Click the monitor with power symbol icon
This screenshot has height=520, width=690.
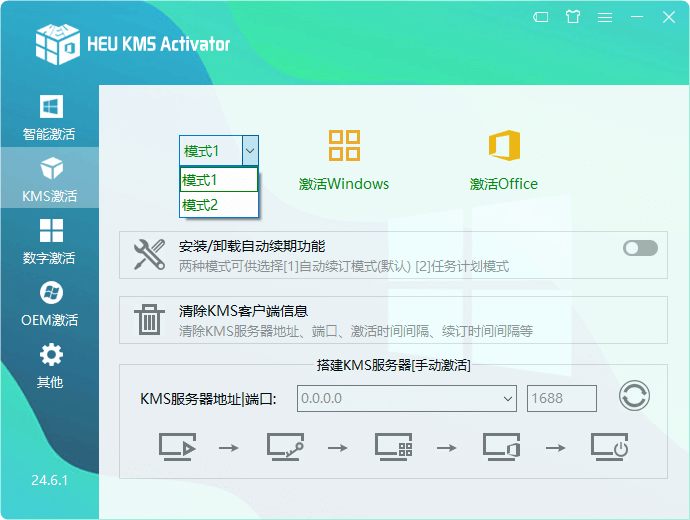point(610,447)
